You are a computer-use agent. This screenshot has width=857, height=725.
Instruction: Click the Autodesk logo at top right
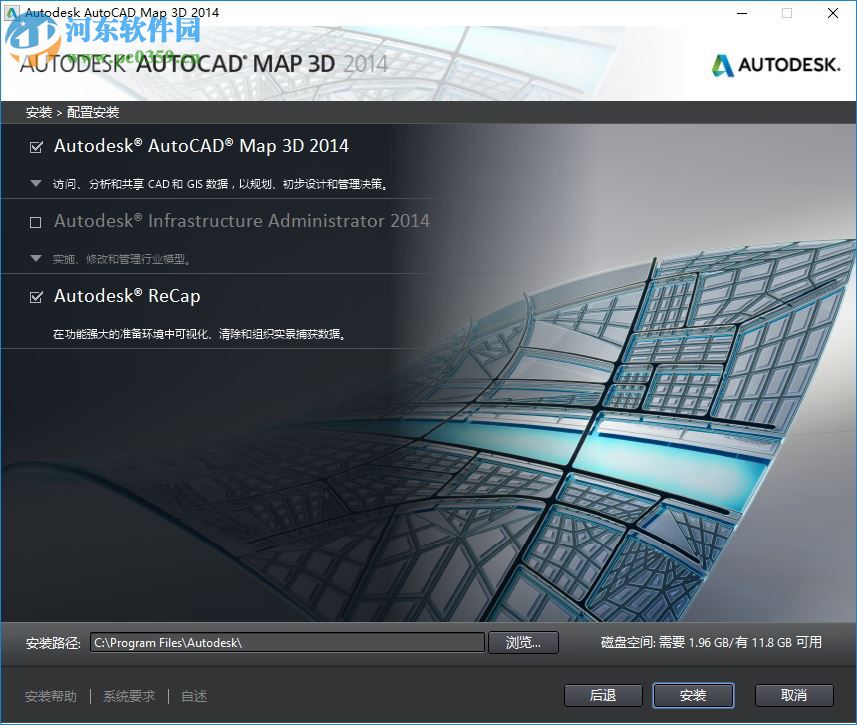[790, 64]
